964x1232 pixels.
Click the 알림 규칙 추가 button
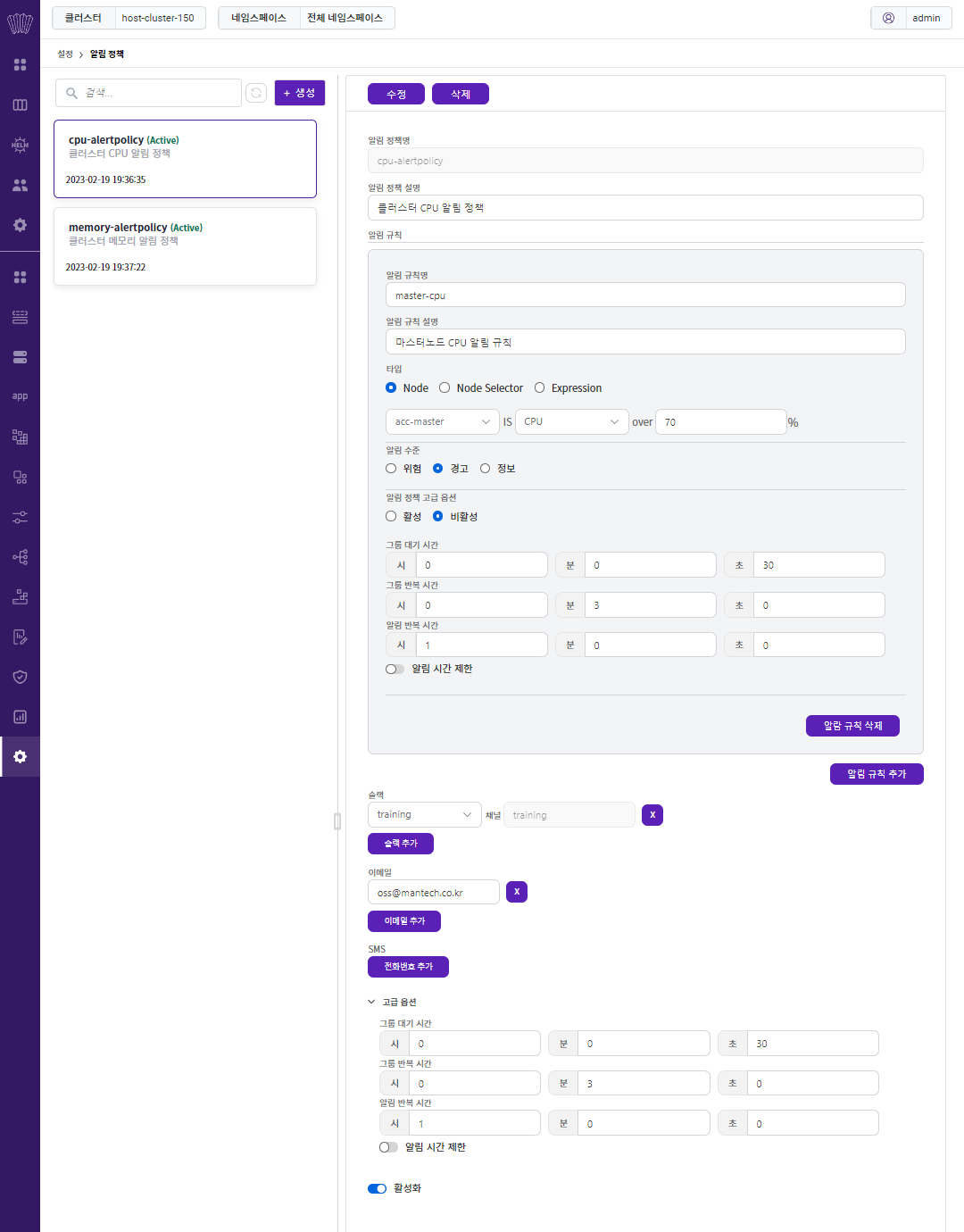(x=877, y=774)
